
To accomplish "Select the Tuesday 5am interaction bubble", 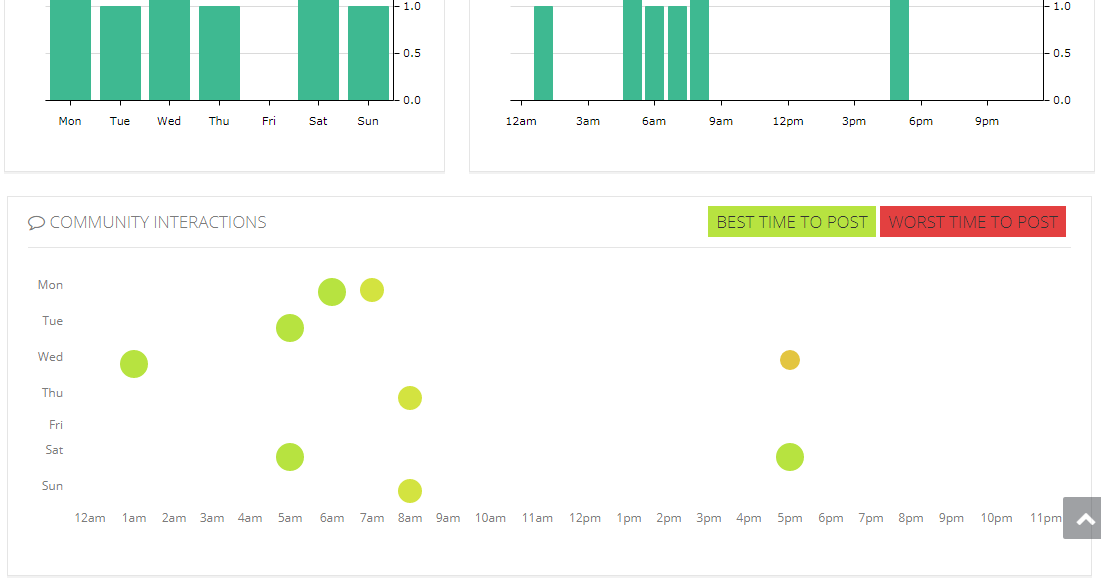I will coord(290,328).
